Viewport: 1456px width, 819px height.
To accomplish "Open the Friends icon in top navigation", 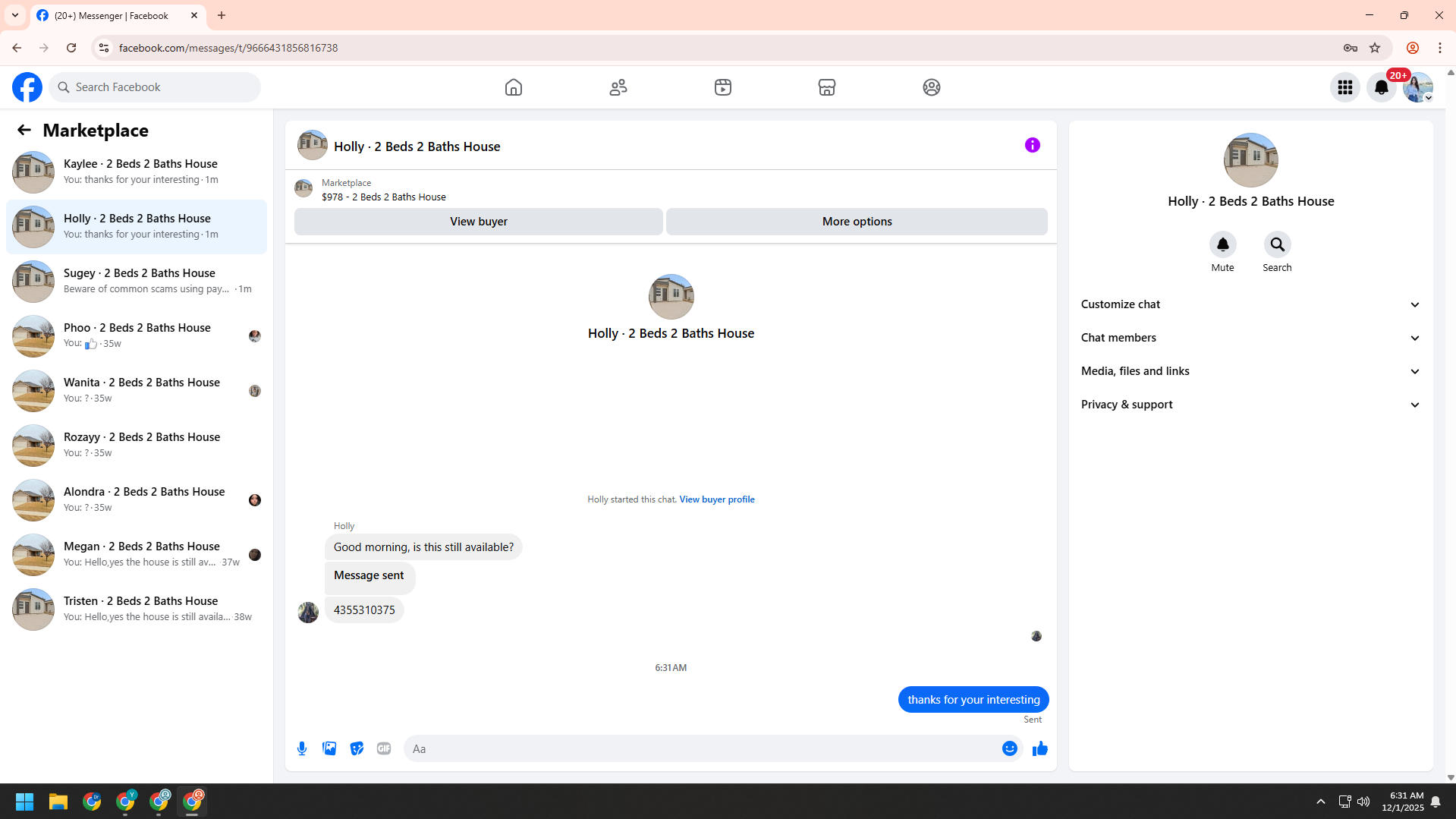I will click(x=618, y=87).
